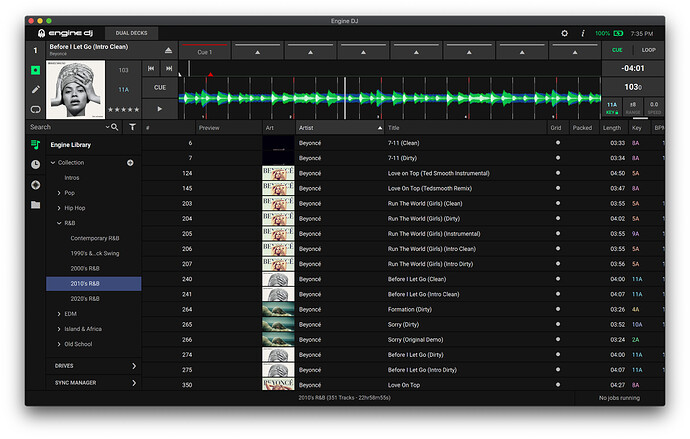690x439 pixels.
Task: Click the Engine DJ logo
Action: pyautogui.click(x=66, y=33)
